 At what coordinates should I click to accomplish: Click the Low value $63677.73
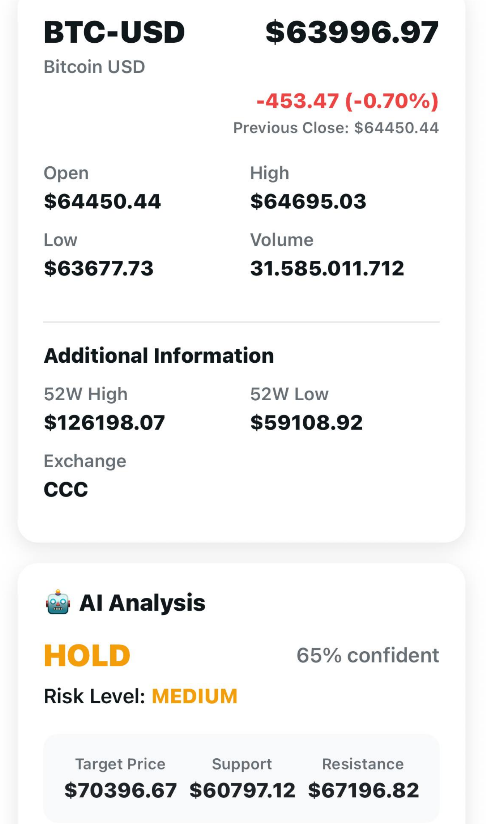(x=99, y=268)
